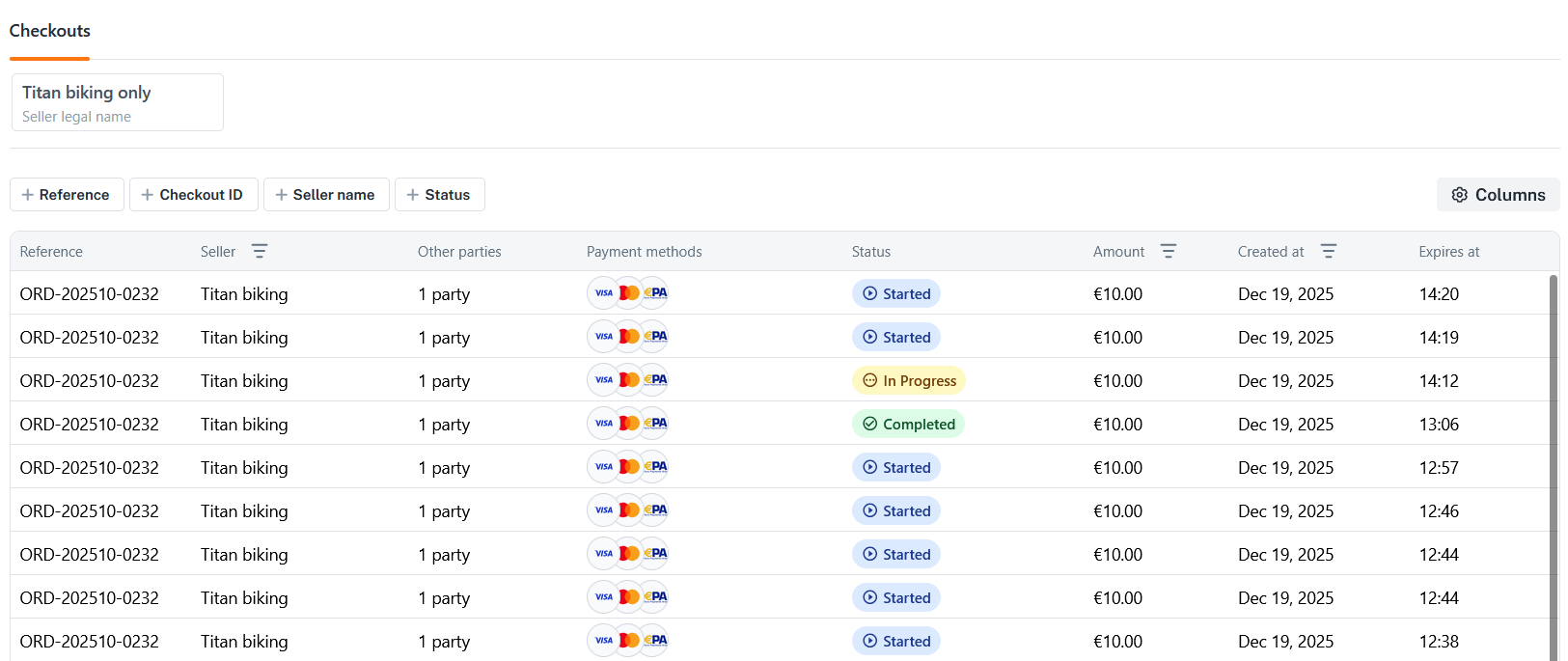Click the plus icon beside Status filter

click(412, 195)
